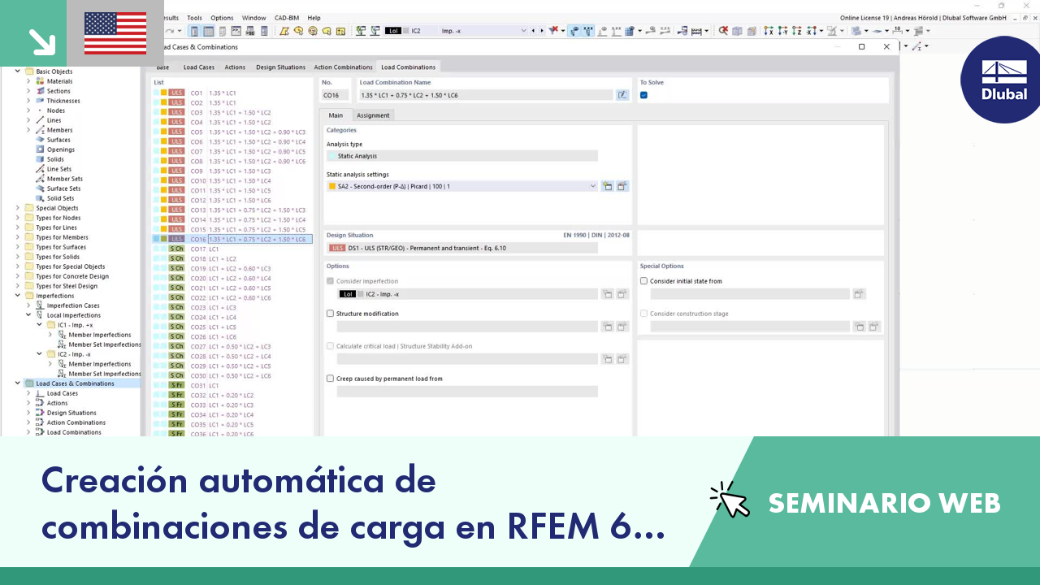Open the CAD-BIM menu
Screen dimensions: 1040x585
(287, 18)
